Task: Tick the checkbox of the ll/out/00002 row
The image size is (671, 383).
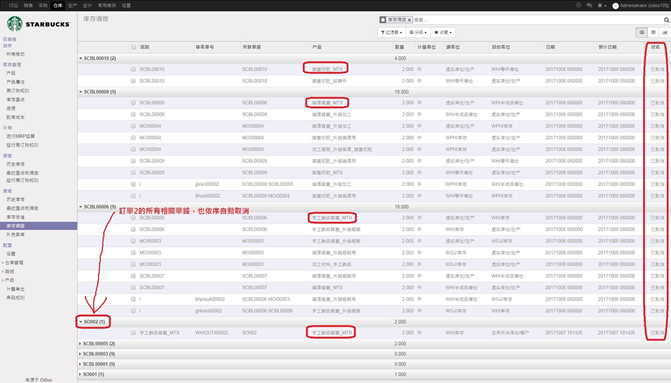Action: point(133,196)
